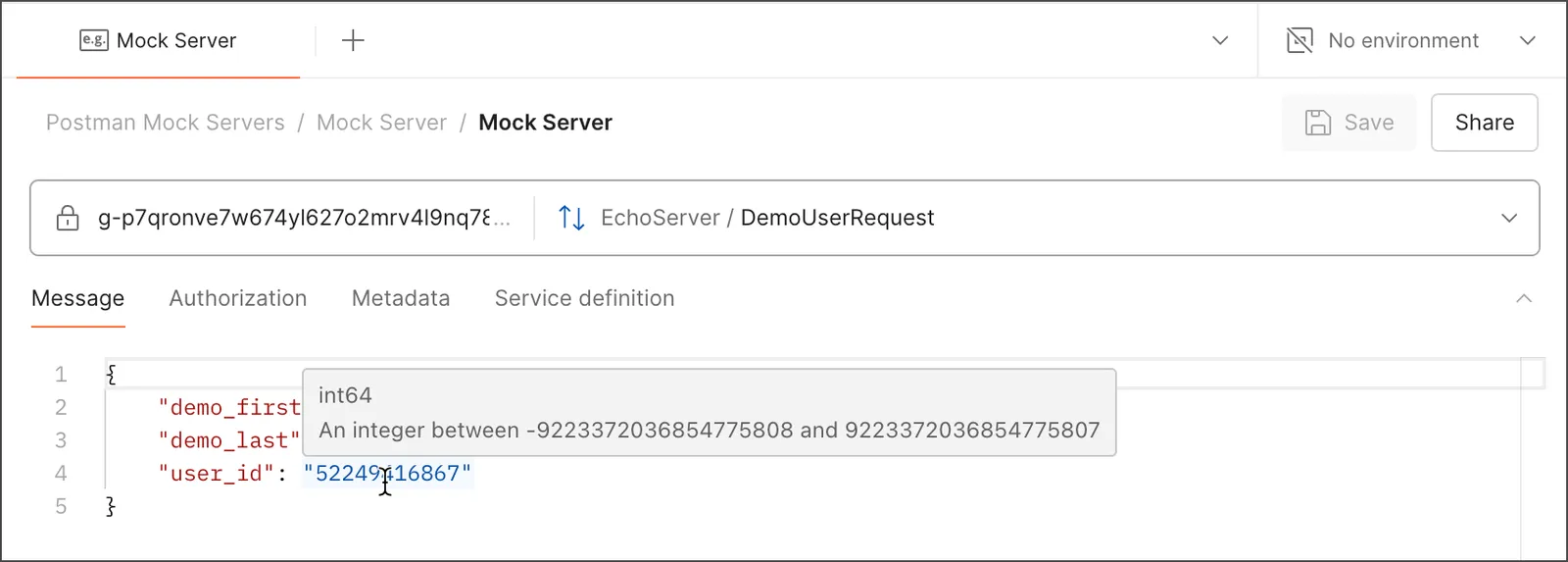
Task: Click the floppy disk save icon
Action: [x=1318, y=123]
